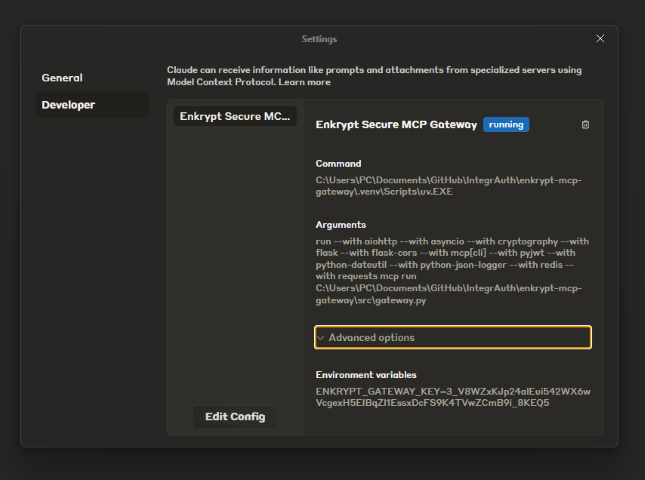Viewport: 645px width, 480px height.
Task: Select Enkrypt Secure MC... server in list
Action: point(235,116)
